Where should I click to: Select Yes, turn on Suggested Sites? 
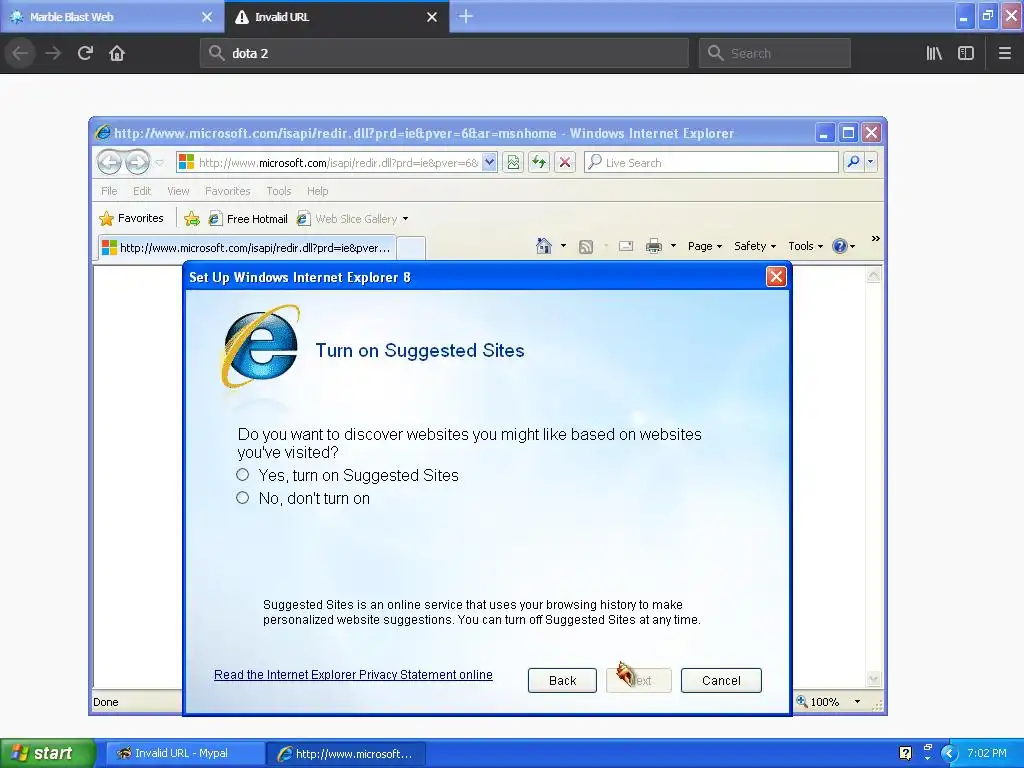pos(242,475)
